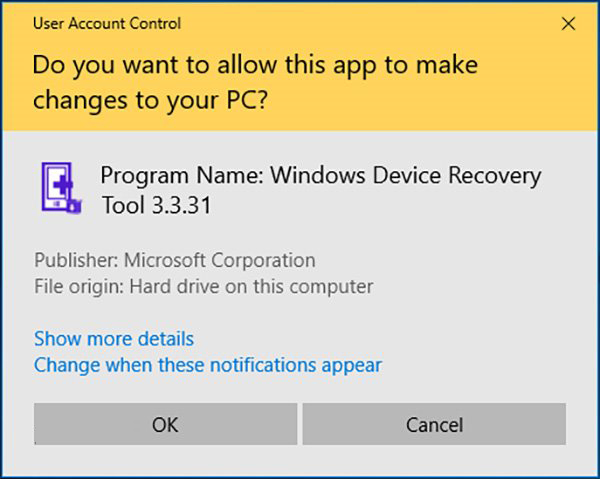Click the word 'details' in the first link
This screenshot has height=479, width=600.
[161, 339]
